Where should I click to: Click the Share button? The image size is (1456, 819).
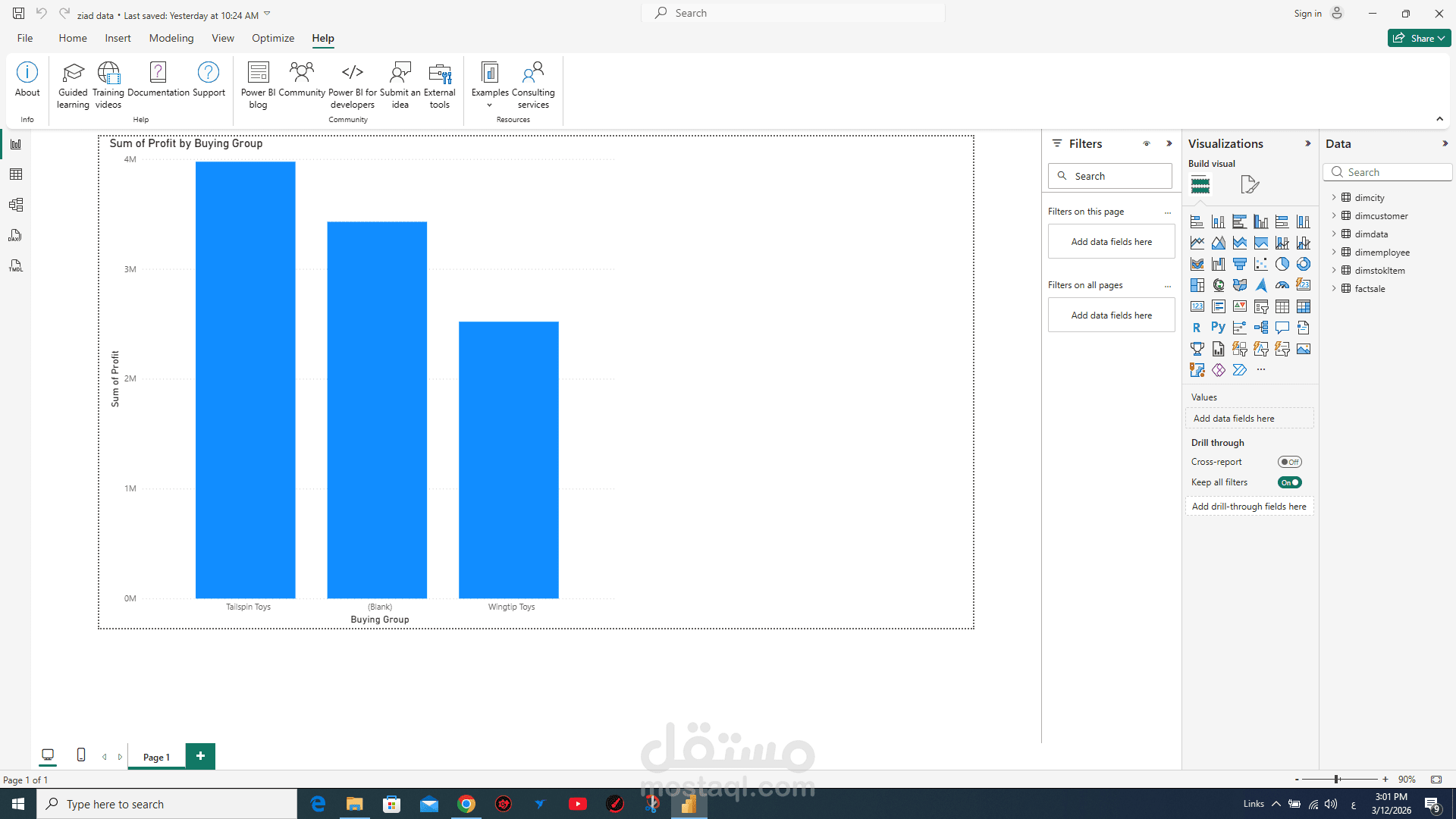coord(1419,38)
